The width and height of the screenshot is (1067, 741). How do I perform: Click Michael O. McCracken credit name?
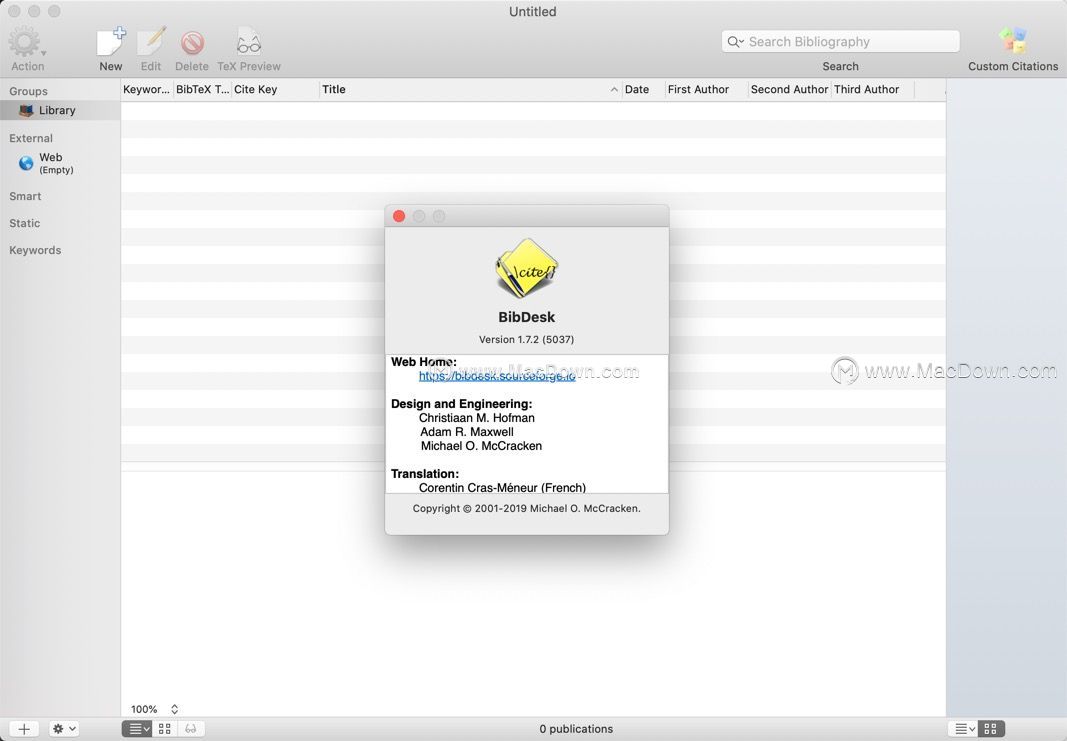pyautogui.click(x=481, y=446)
